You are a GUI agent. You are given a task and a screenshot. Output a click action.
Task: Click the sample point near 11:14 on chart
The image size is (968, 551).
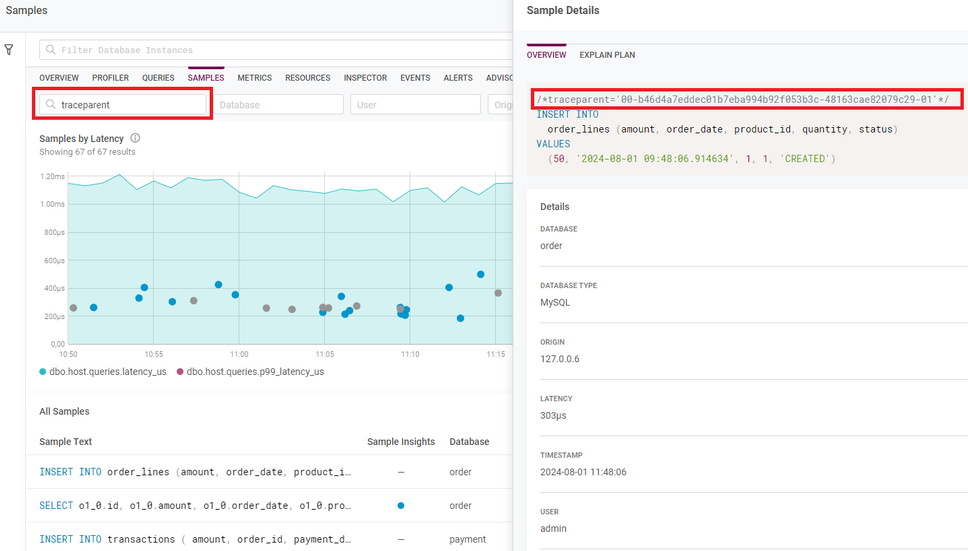(x=481, y=274)
